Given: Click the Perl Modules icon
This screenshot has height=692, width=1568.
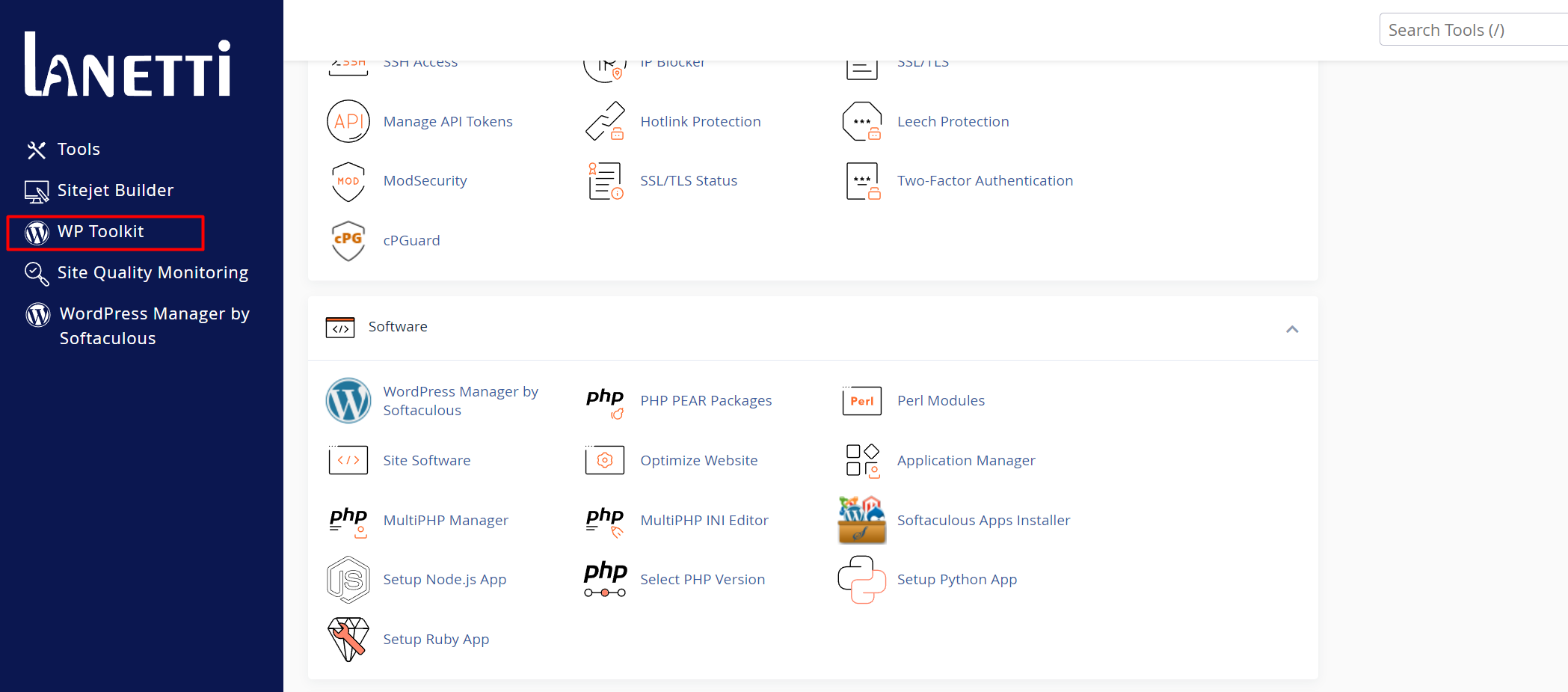Looking at the screenshot, I should tap(862, 401).
